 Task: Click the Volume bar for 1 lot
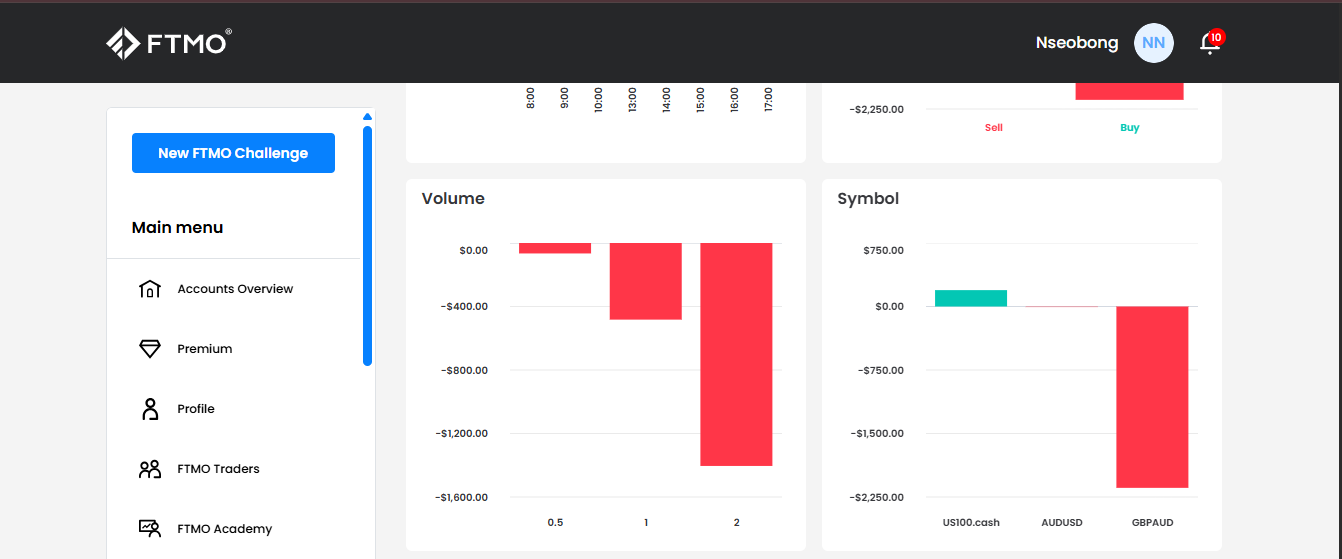646,281
